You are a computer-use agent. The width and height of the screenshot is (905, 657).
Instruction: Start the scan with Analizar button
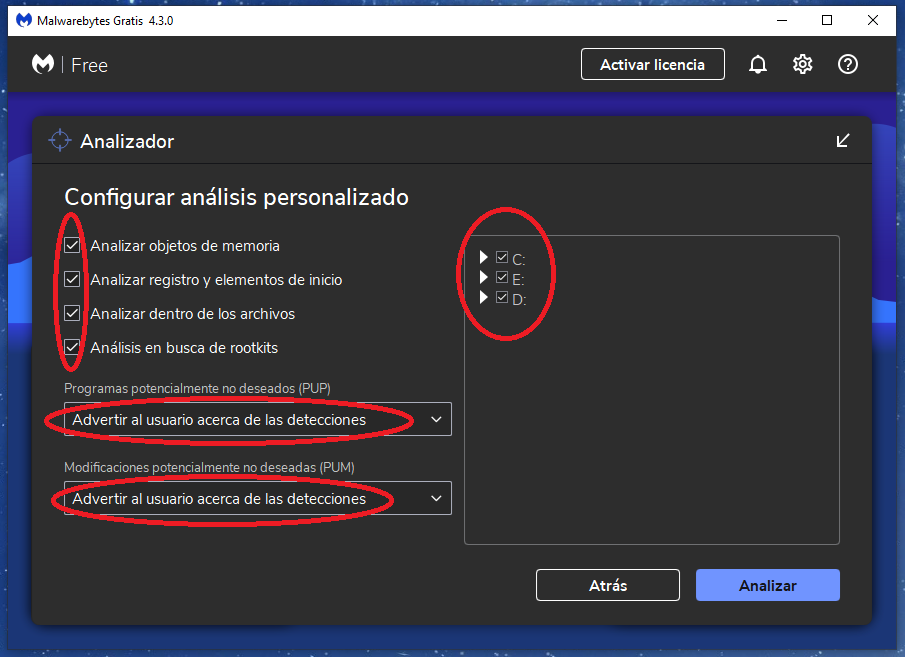point(768,585)
